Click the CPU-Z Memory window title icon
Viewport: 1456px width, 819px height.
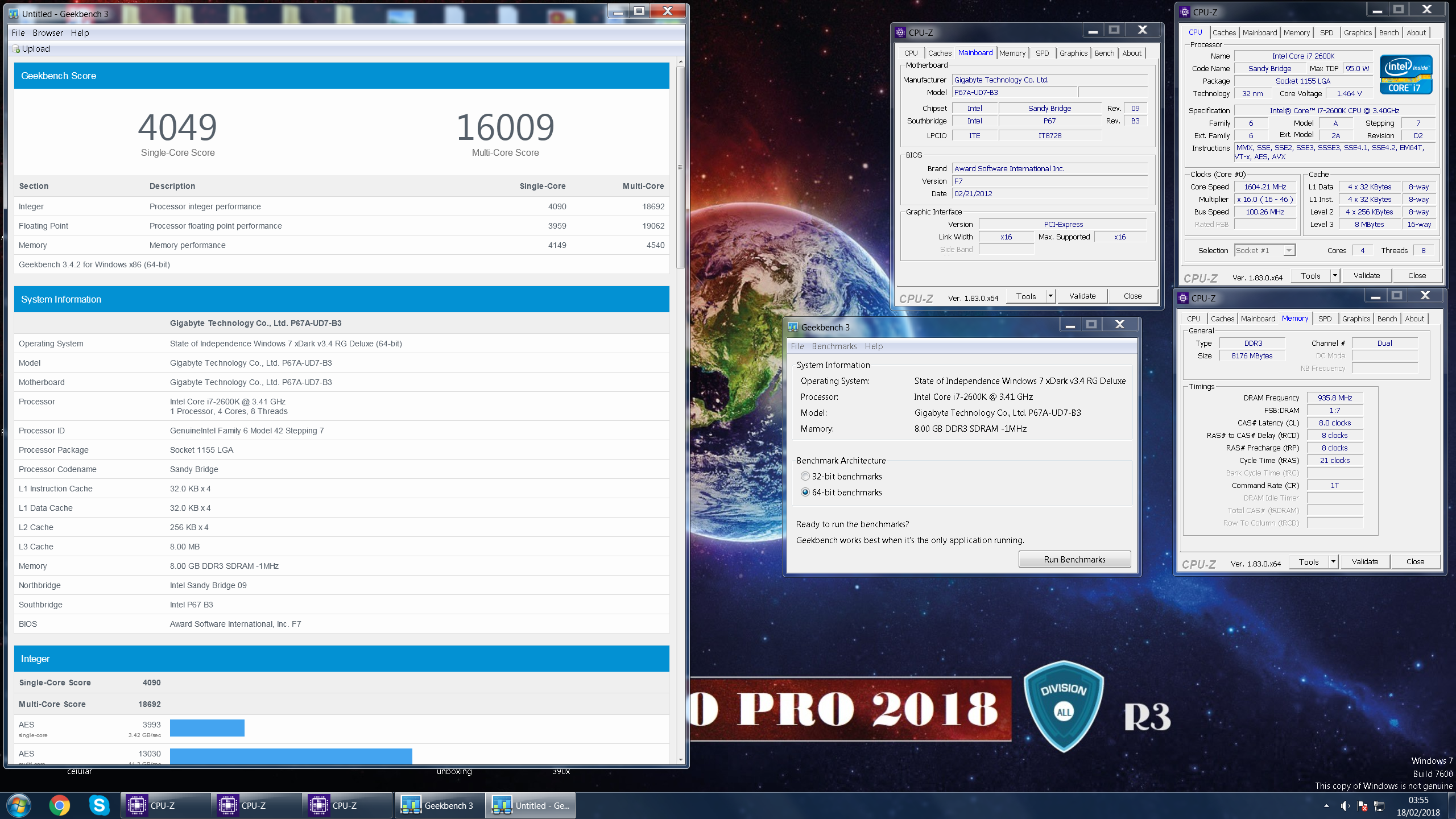pos(1184,298)
